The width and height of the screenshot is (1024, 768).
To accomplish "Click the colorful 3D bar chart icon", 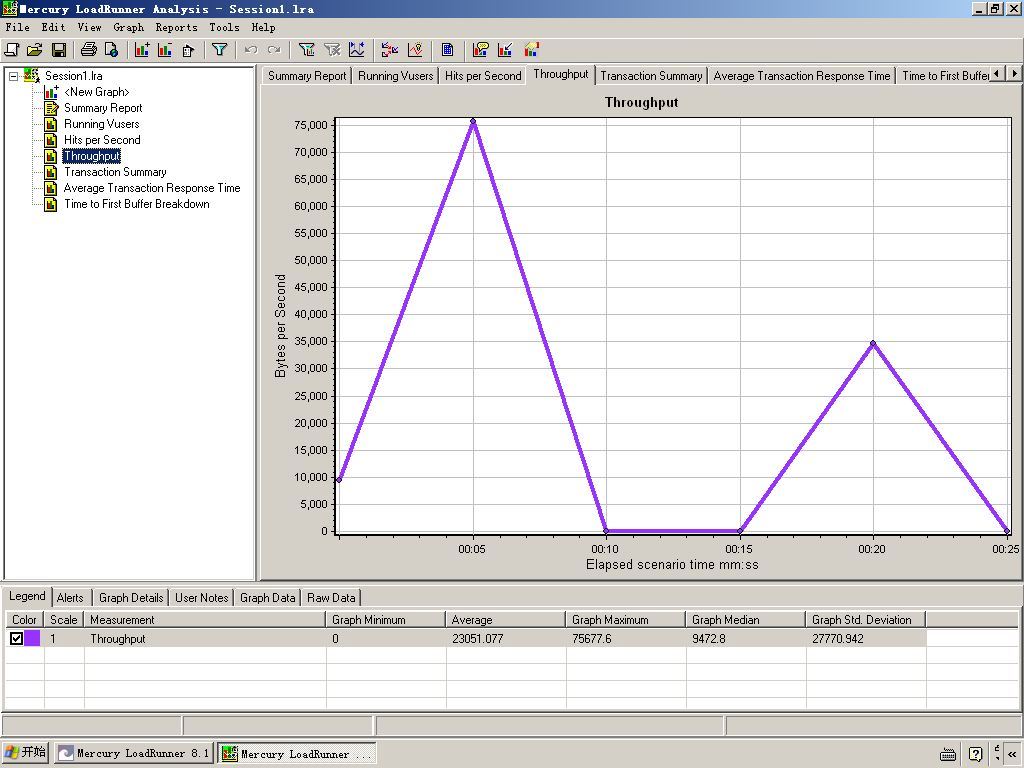I will pos(532,50).
